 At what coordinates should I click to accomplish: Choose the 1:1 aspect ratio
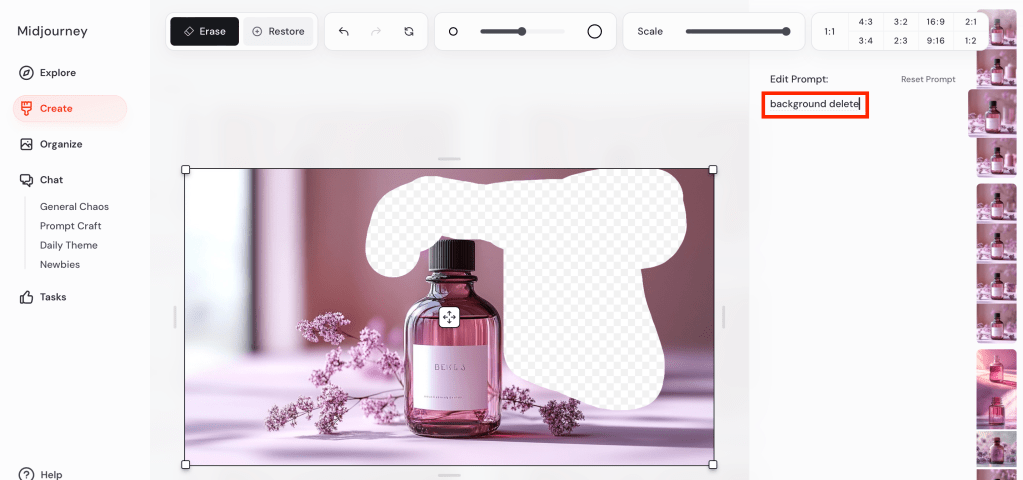click(829, 31)
